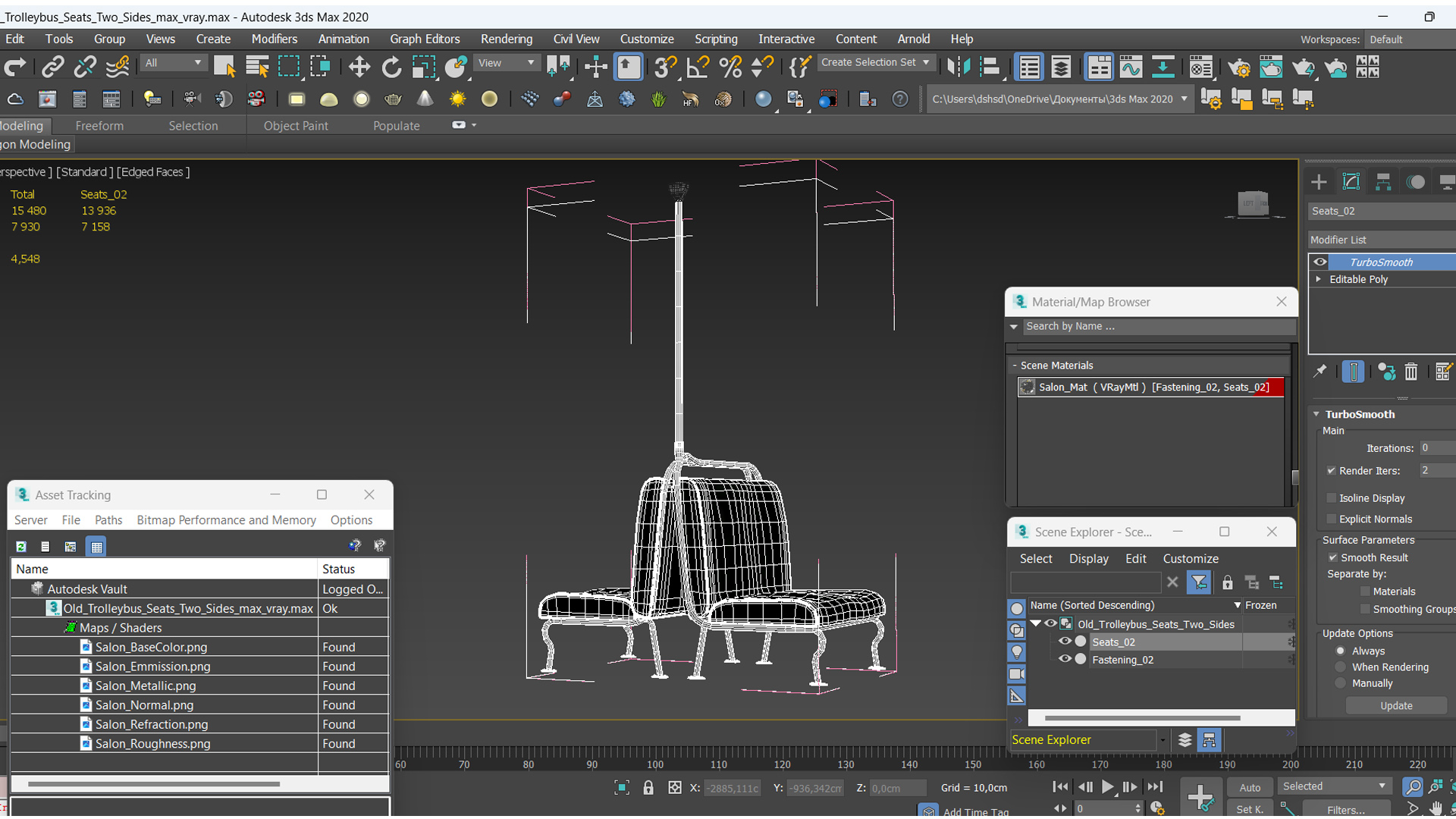Screen dimensions: 1456x819
Task: Toggle the selection lock in status bar
Action: tap(648, 787)
